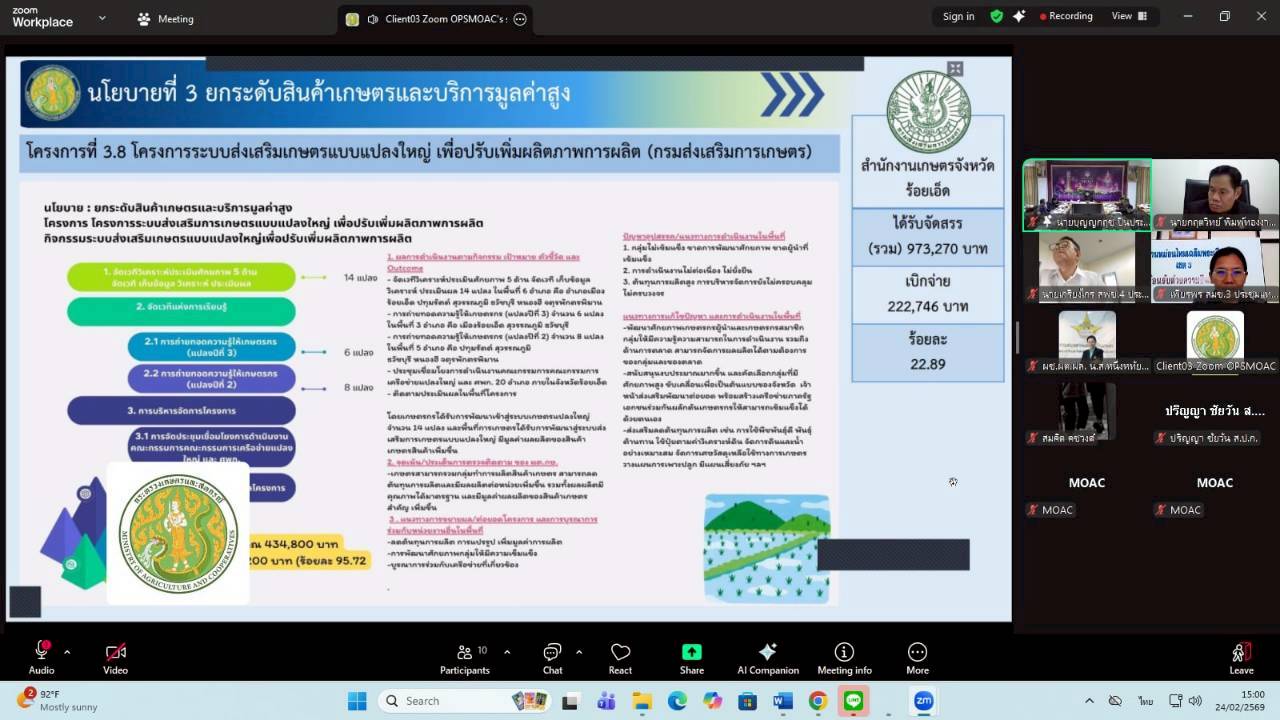Open the More options in the meeting toolbar
The image size is (1280, 720).
click(917, 657)
